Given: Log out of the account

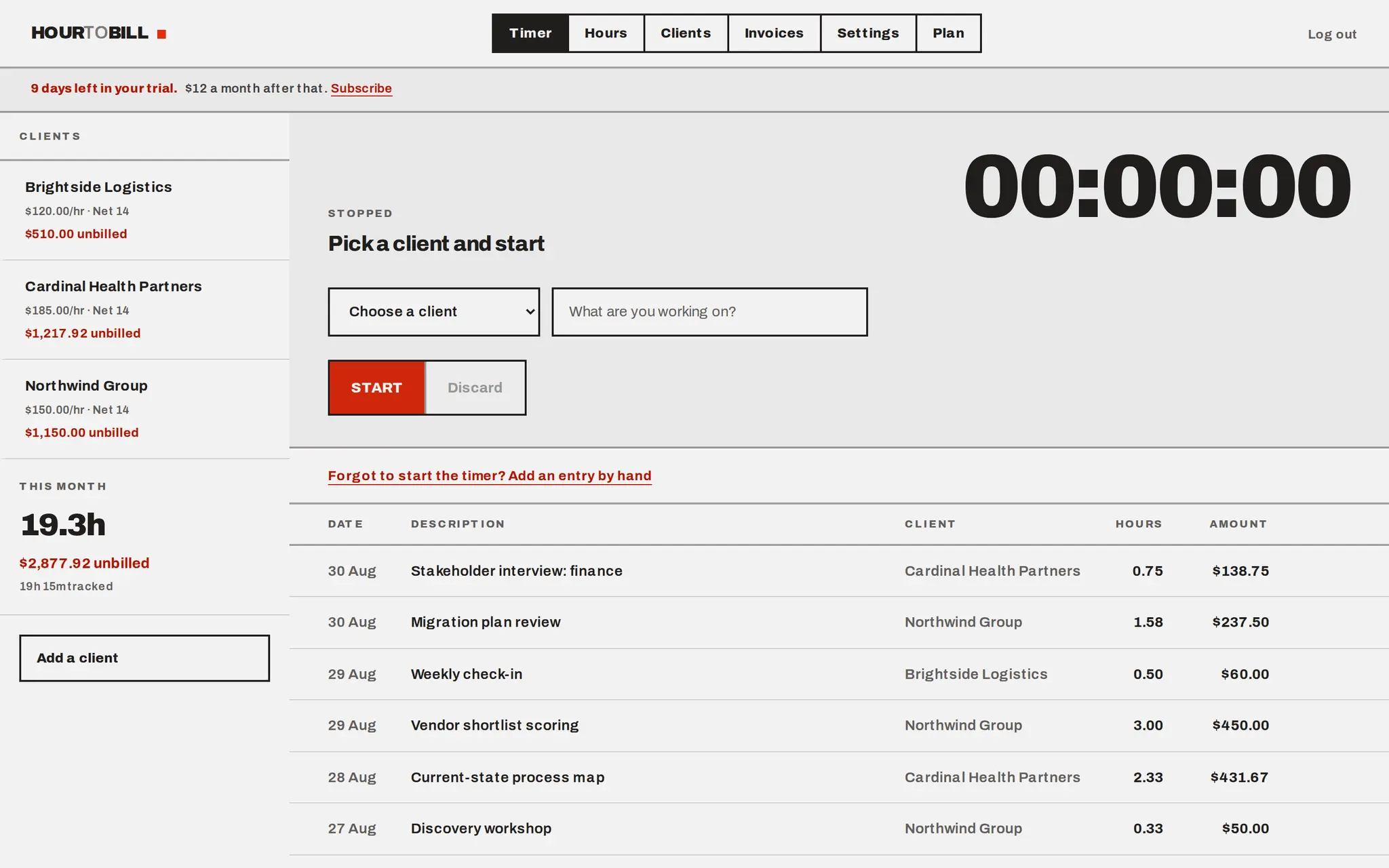Looking at the screenshot, I should (1332, 34).
